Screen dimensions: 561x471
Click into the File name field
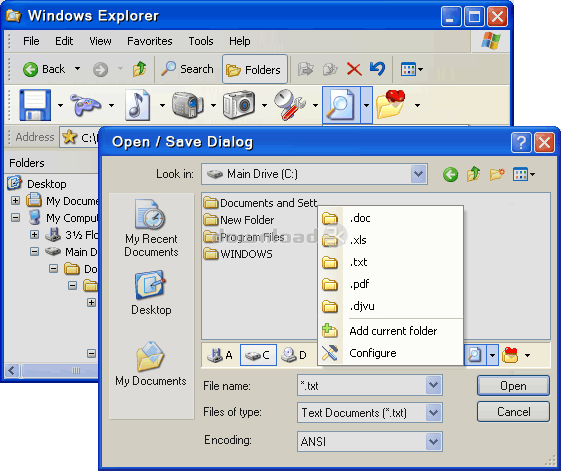(x=362, y=385)
